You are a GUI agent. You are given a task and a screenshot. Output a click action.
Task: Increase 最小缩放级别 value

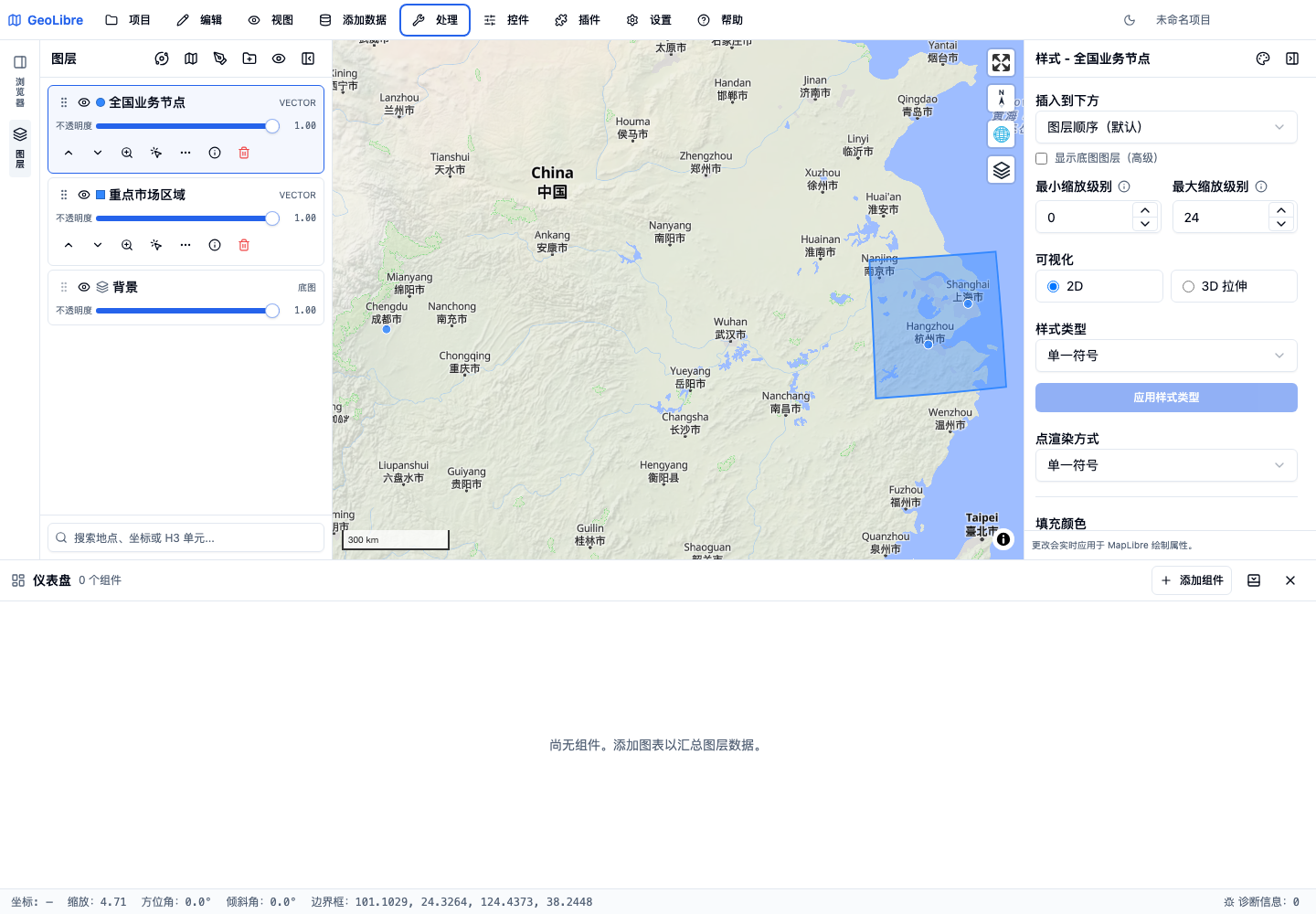(x=1145, y=210)
